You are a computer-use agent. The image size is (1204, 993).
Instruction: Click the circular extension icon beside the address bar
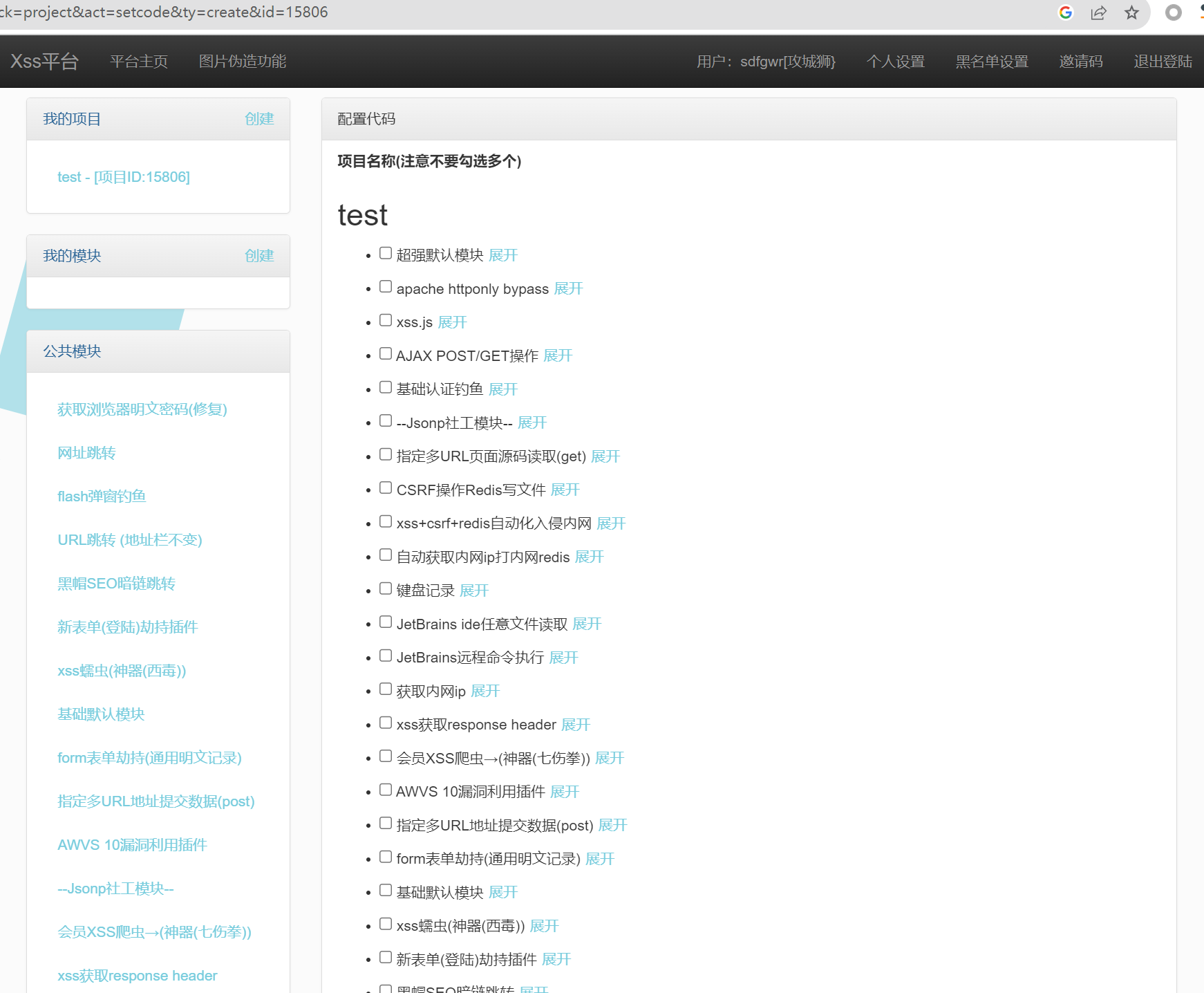click(x=1173, y=12)
